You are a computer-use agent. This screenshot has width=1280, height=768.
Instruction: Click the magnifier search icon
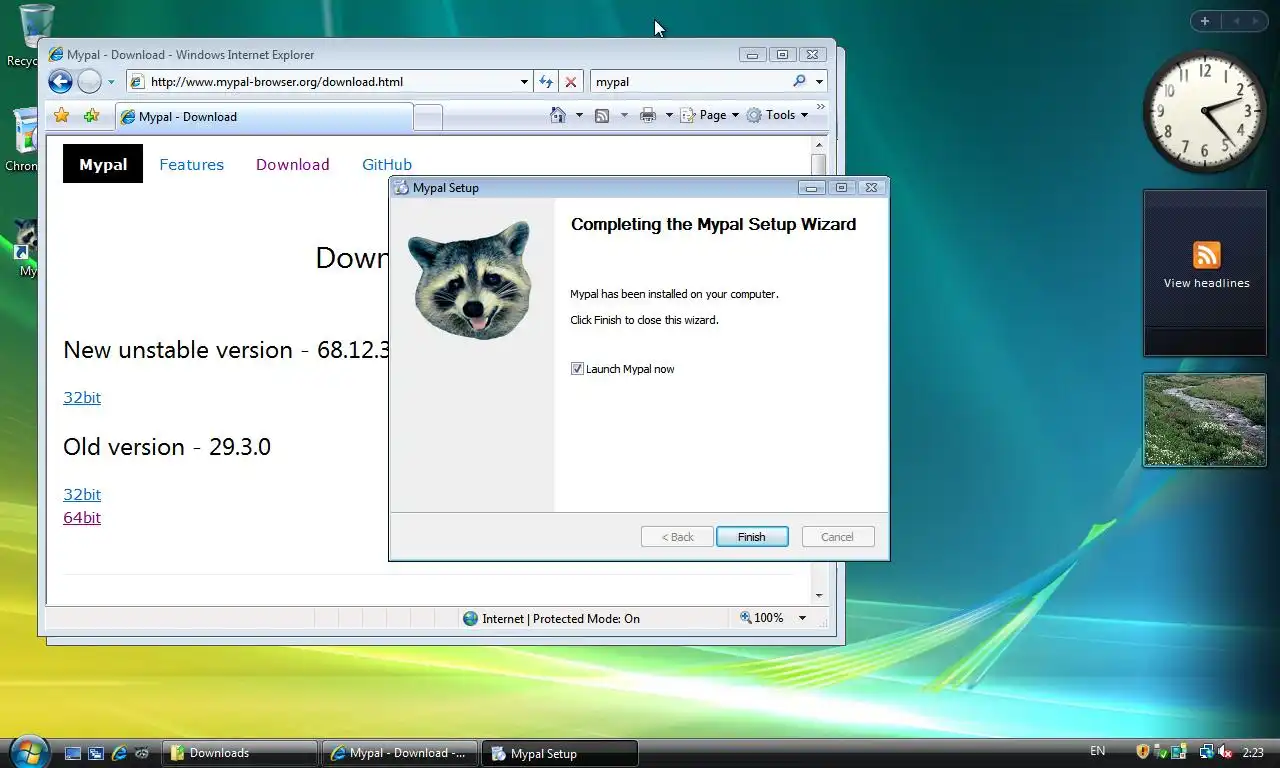(799, 82)
